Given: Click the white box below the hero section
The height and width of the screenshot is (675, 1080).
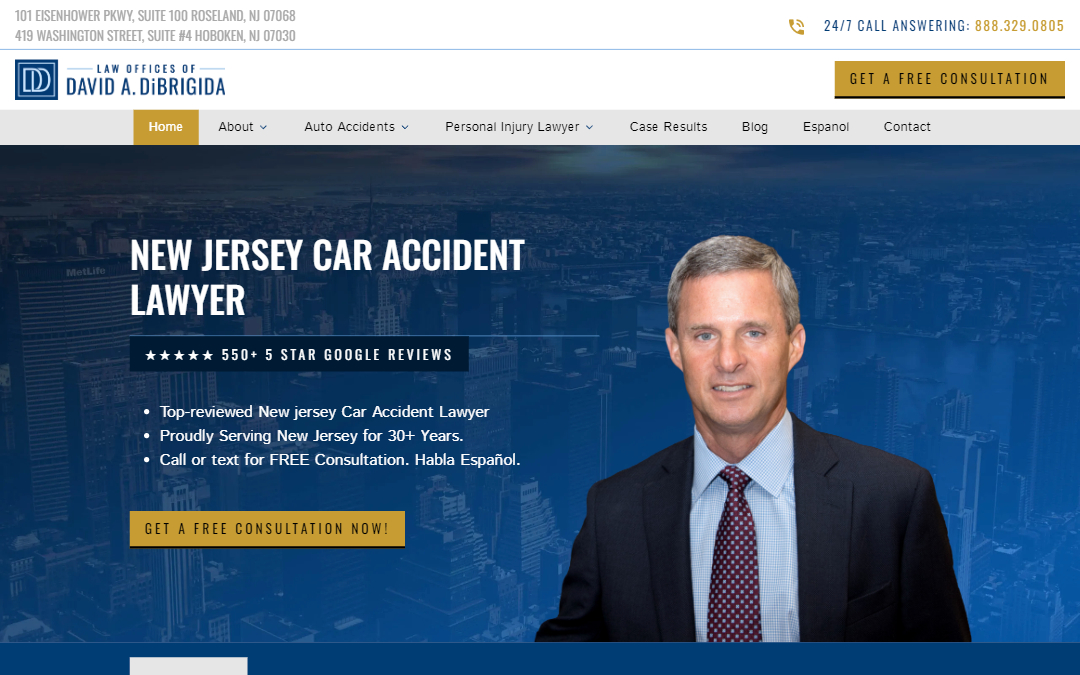Looking at the screenshot, I should pyautogui.click(x=189, y=666).
